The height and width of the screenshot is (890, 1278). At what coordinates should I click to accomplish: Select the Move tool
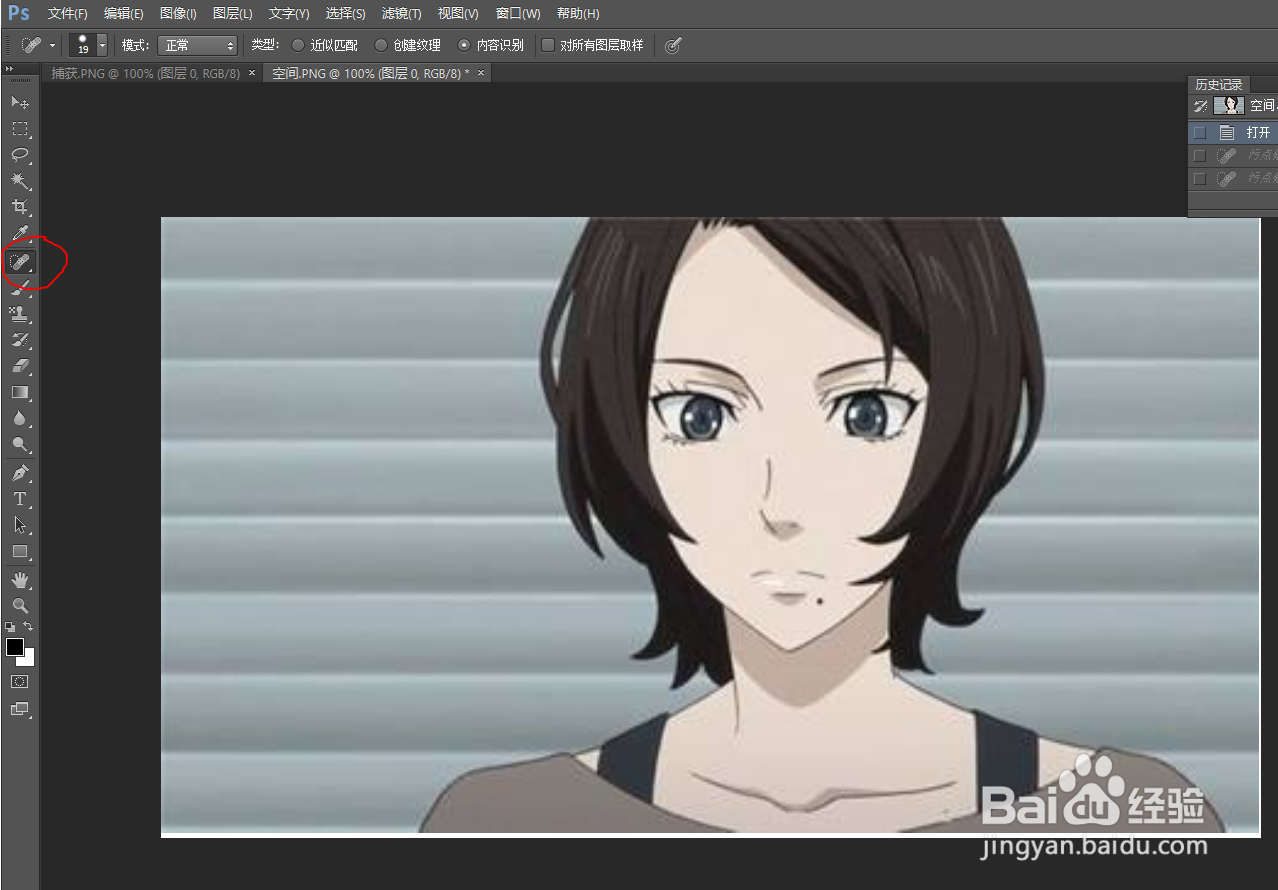(x=19, y=103)
